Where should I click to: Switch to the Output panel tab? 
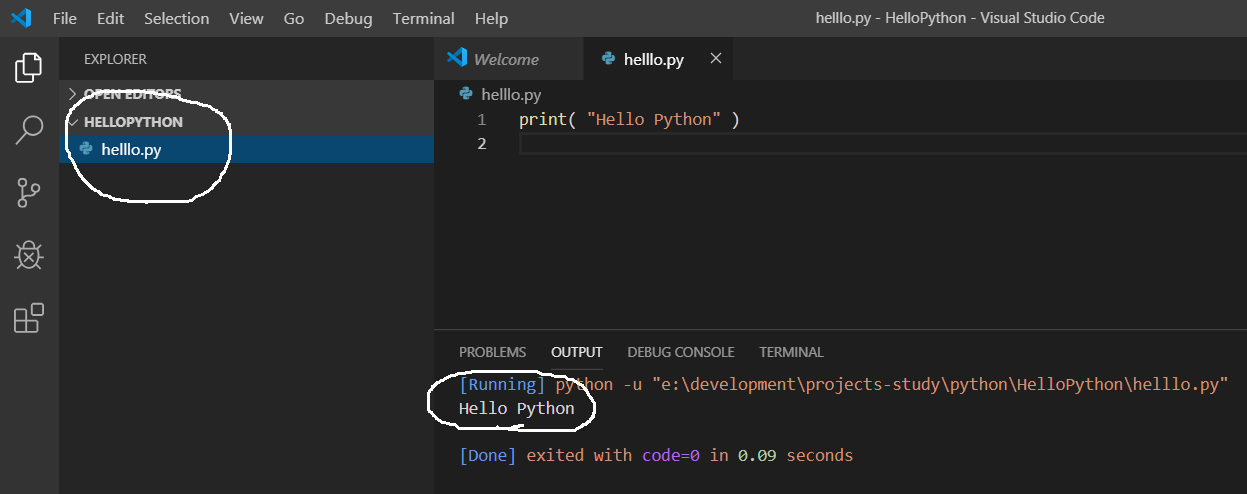pos(577,352)
